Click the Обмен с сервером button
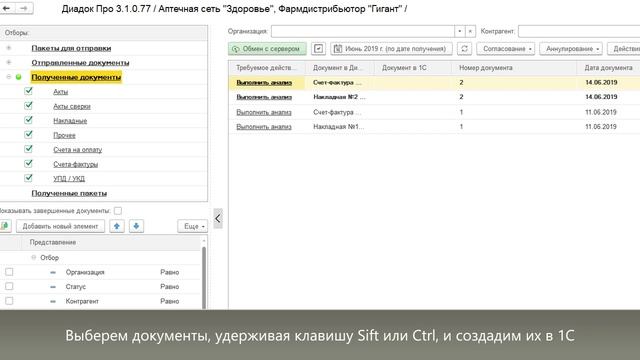The width and height of the screenshot is (640, 360). coord(267,49)
